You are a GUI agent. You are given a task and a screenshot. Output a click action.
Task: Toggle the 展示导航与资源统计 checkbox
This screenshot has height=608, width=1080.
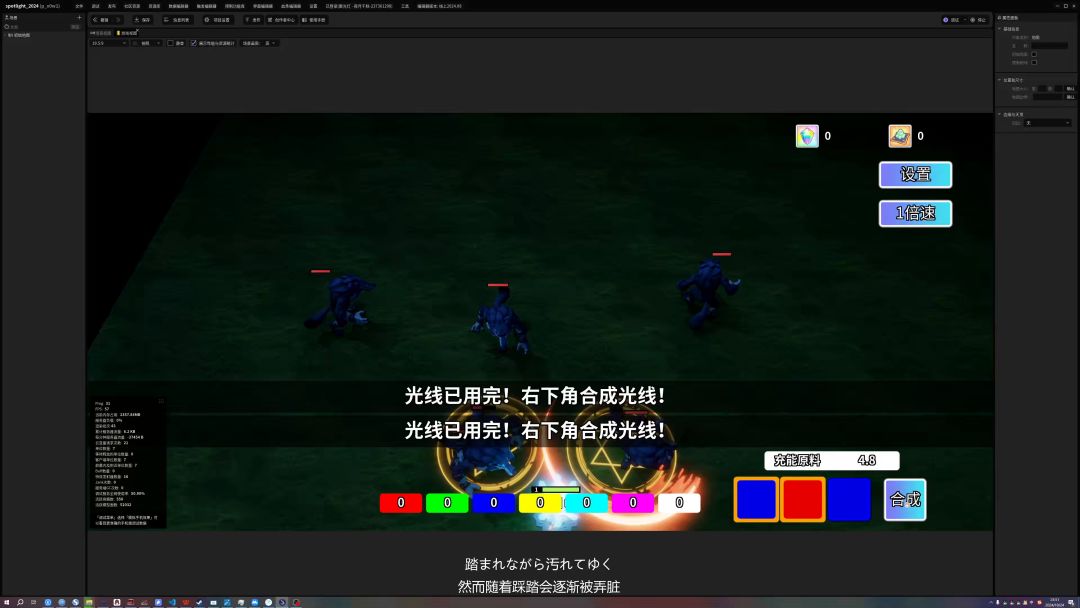(194, 43)
